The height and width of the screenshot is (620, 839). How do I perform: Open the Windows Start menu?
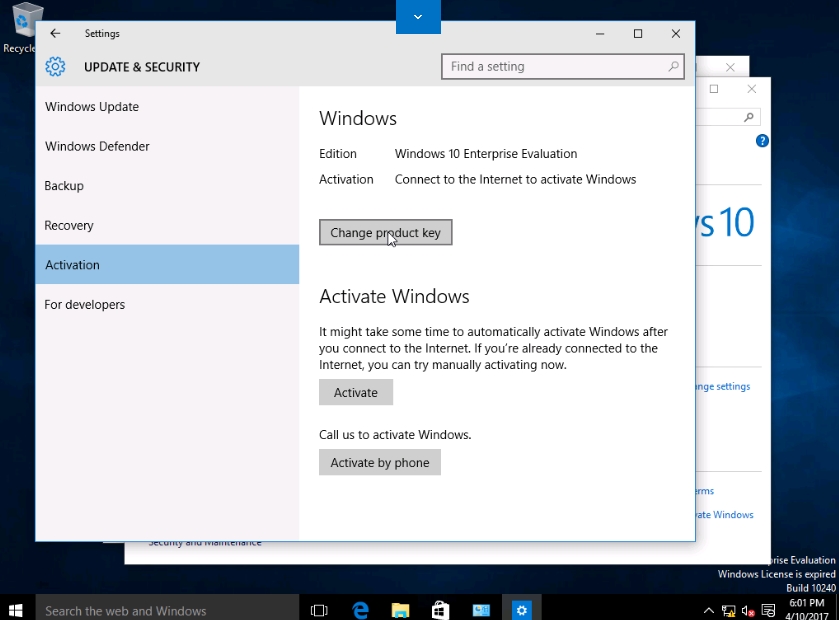pos(17,609)
